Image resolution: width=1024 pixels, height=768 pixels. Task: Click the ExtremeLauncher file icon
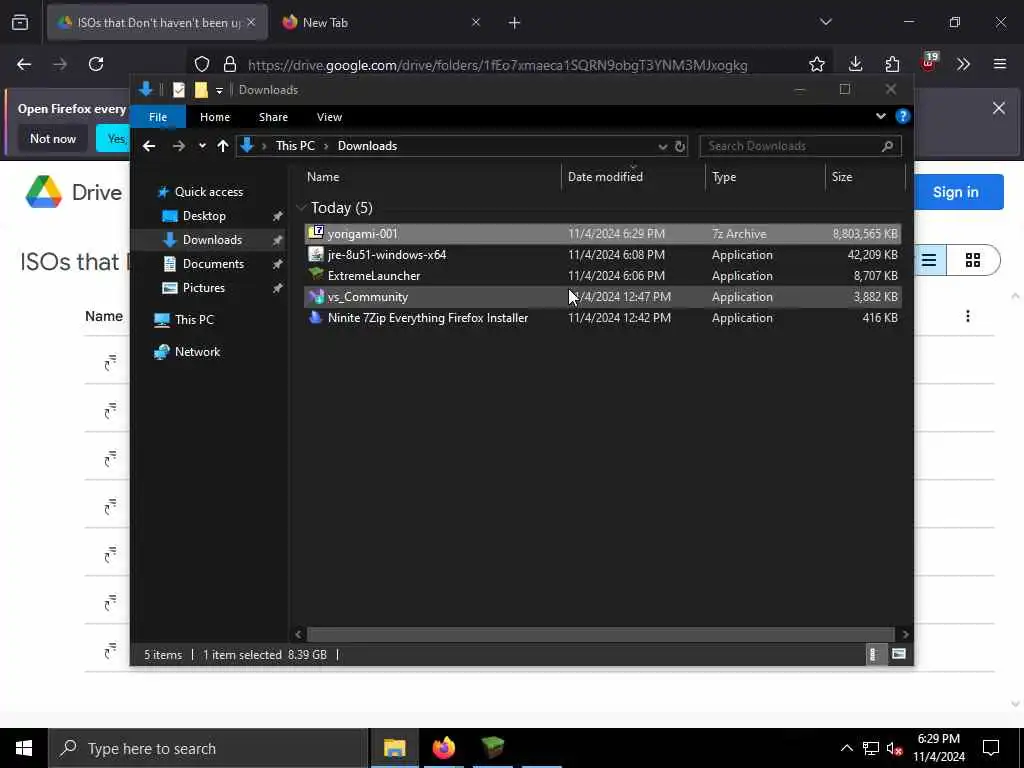(316, 275)
